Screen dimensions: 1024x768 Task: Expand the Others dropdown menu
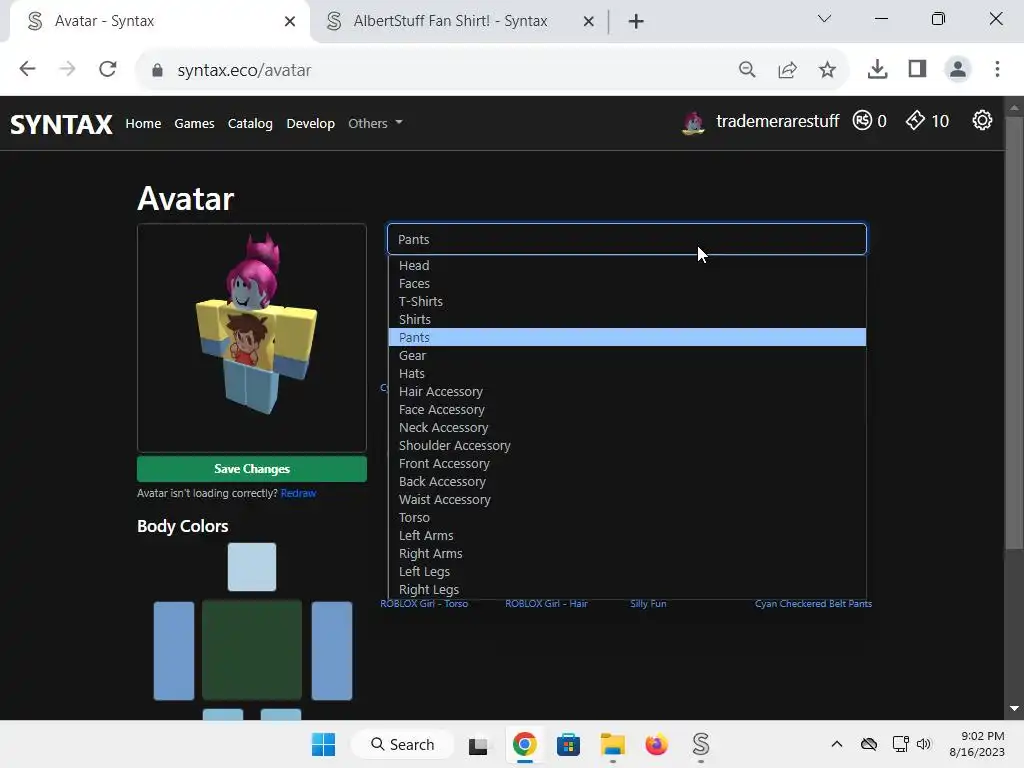click(x=376, y=123)
